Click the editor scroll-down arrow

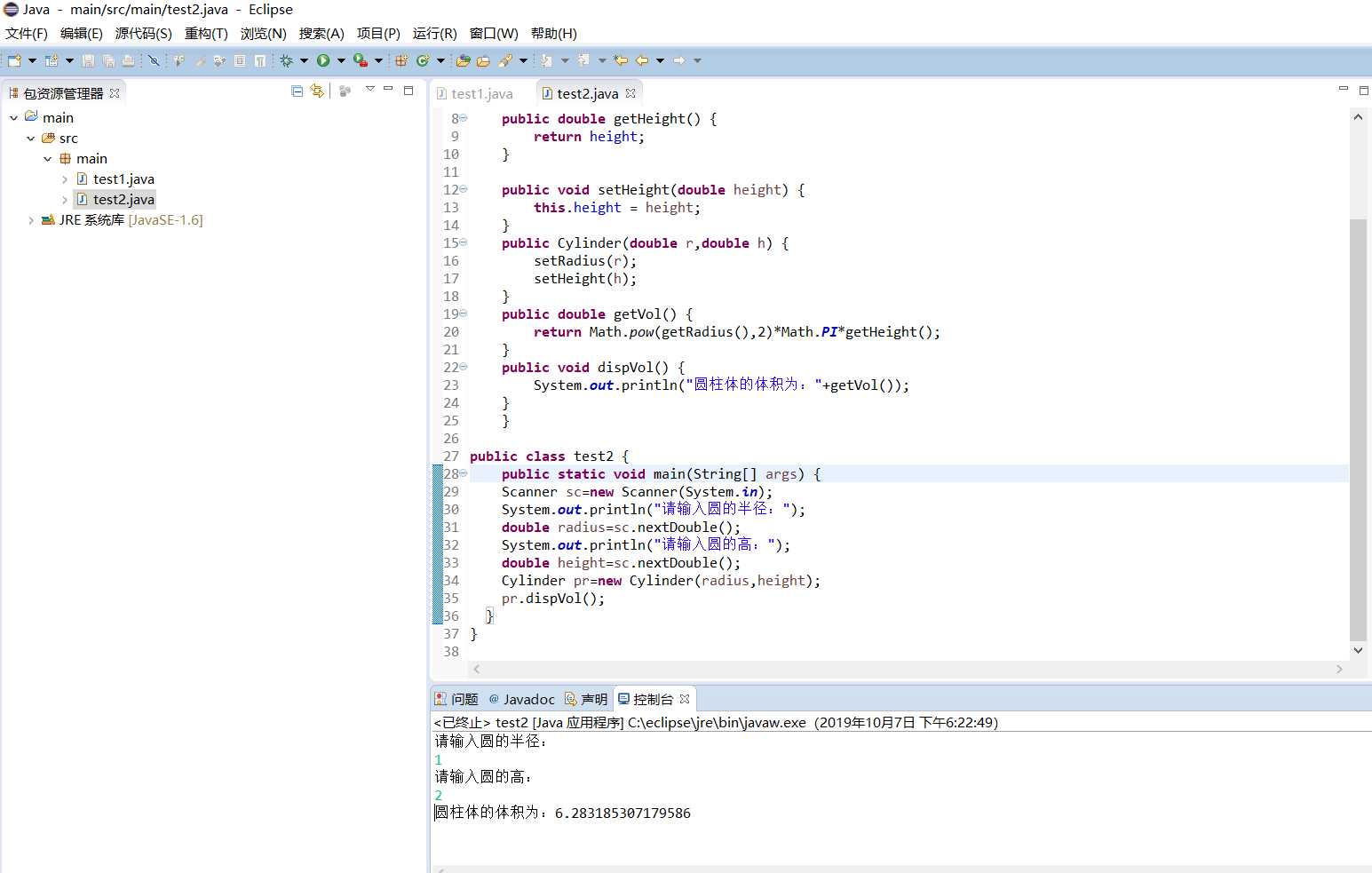[1358, 650]
